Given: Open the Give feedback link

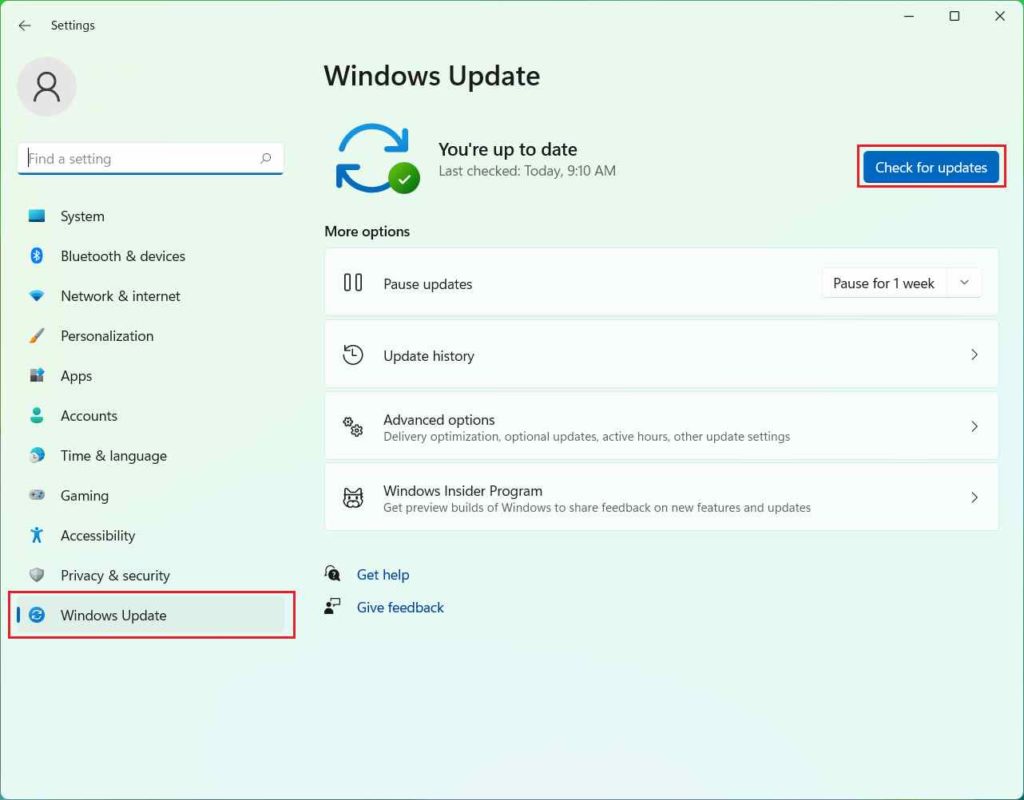Looking at the screenshot, I should coord(400,607).
